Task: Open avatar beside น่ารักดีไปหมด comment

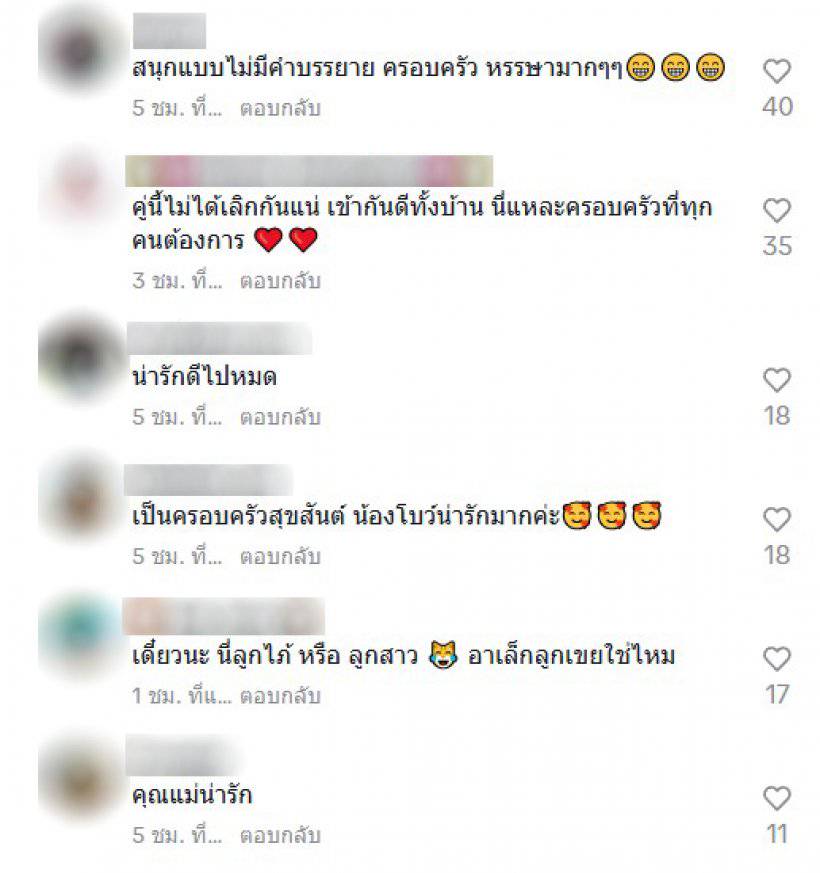Action: (x=81, y=356)
